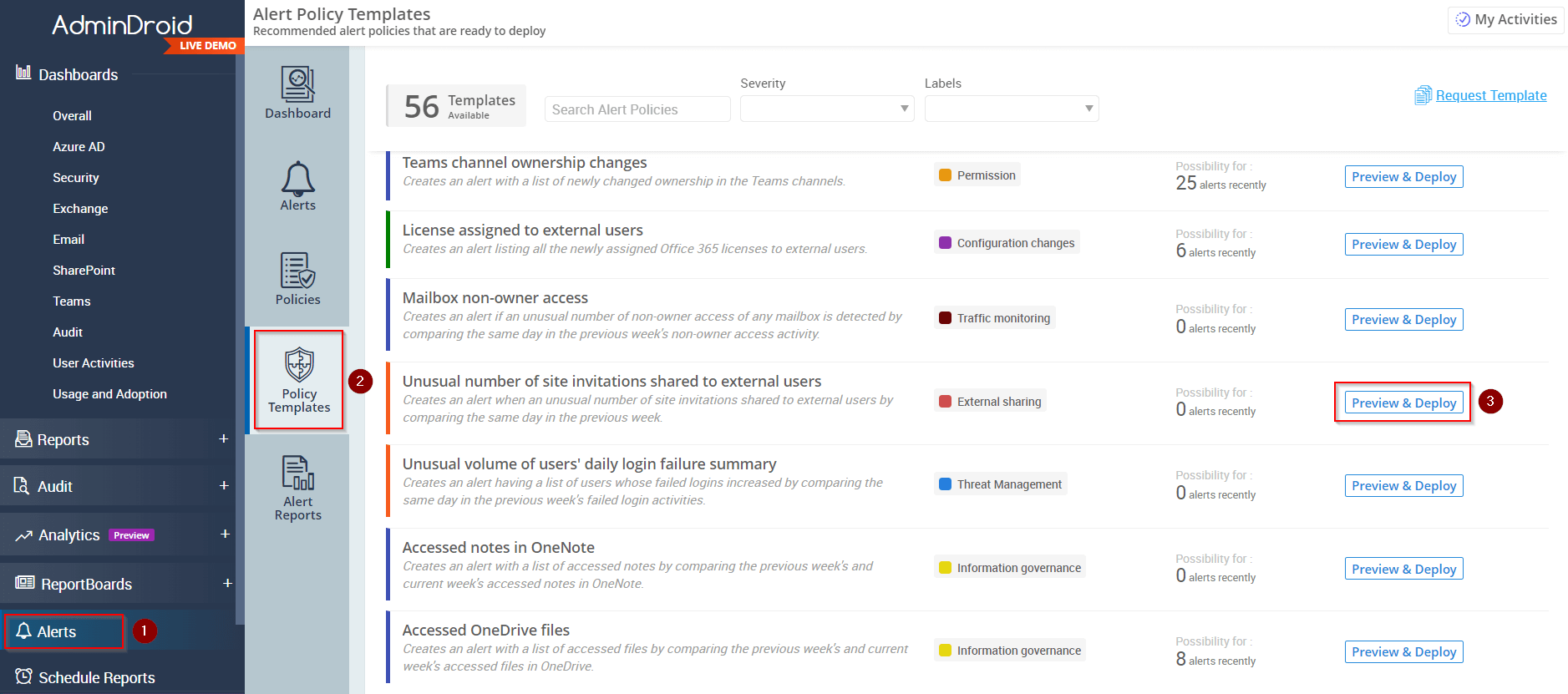This screenshot has height=694, width=1568.
Task: Open the Policies checklist icon
Action: pos(297,271)
